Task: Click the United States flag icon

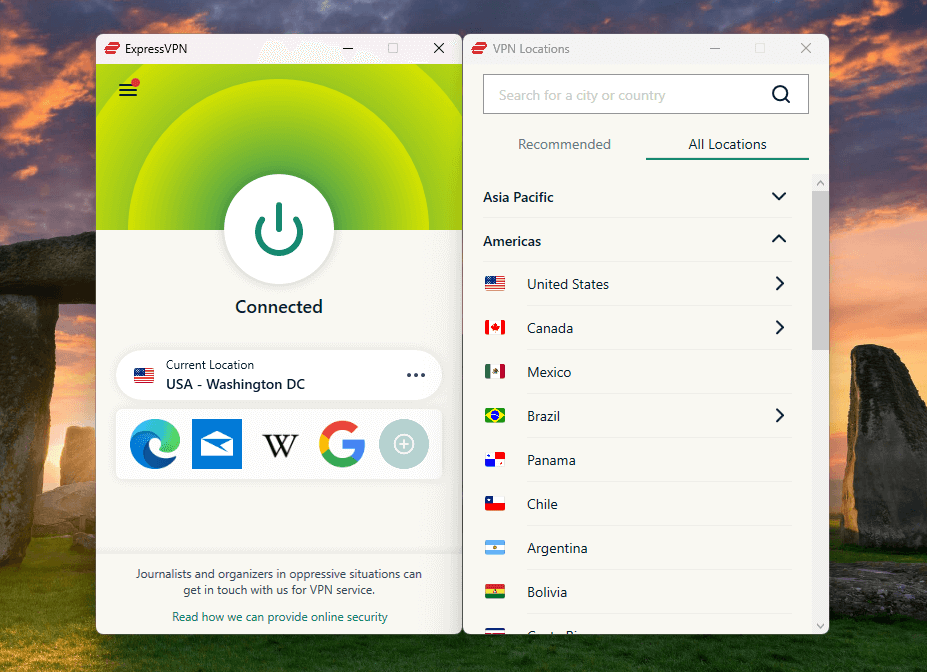Action: pos(495,284)
